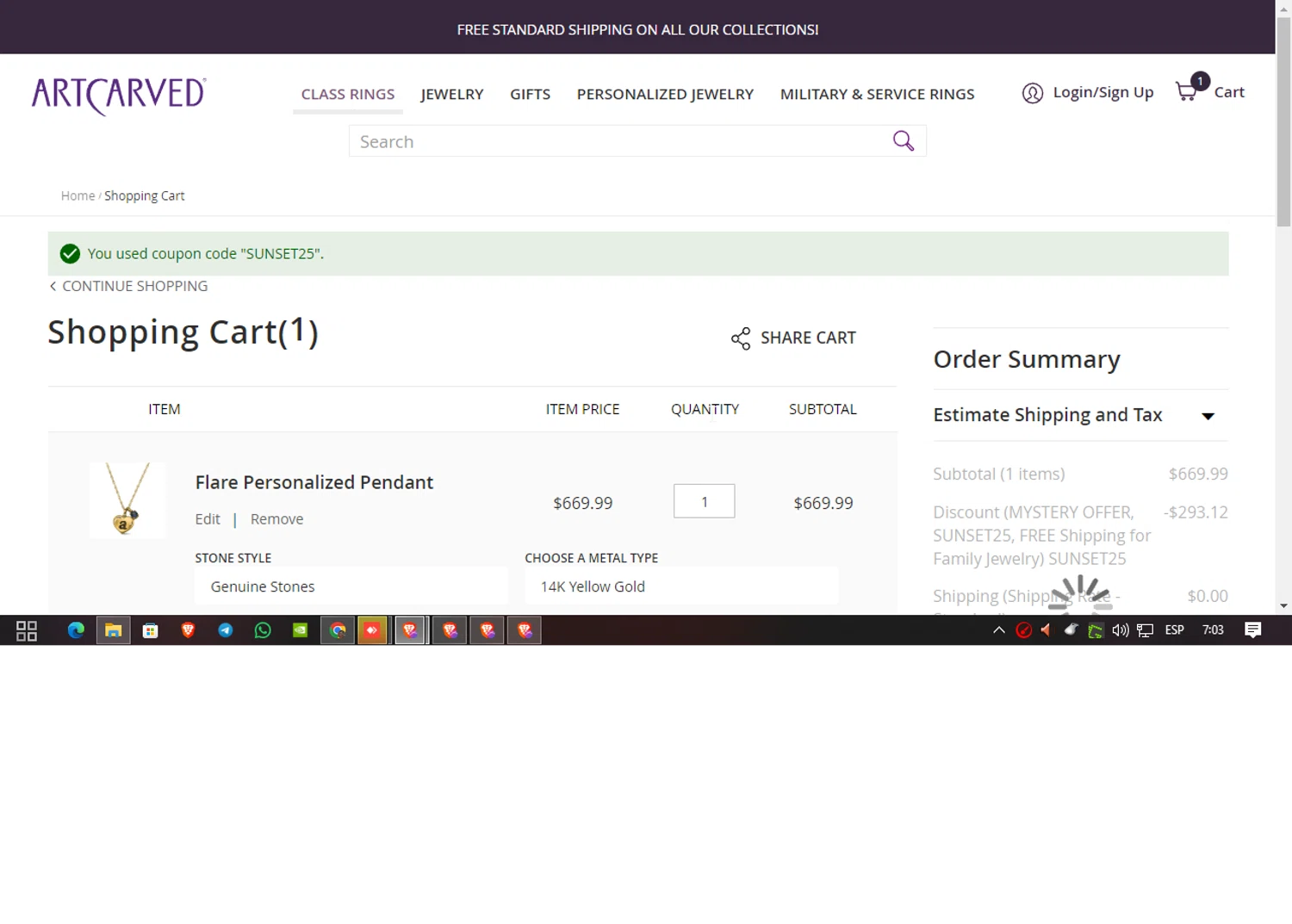Viewport: 1292px width, 924px height.
Task: Launch Microsoft Edge from taskbar
Action: click(x=76, y=630)
